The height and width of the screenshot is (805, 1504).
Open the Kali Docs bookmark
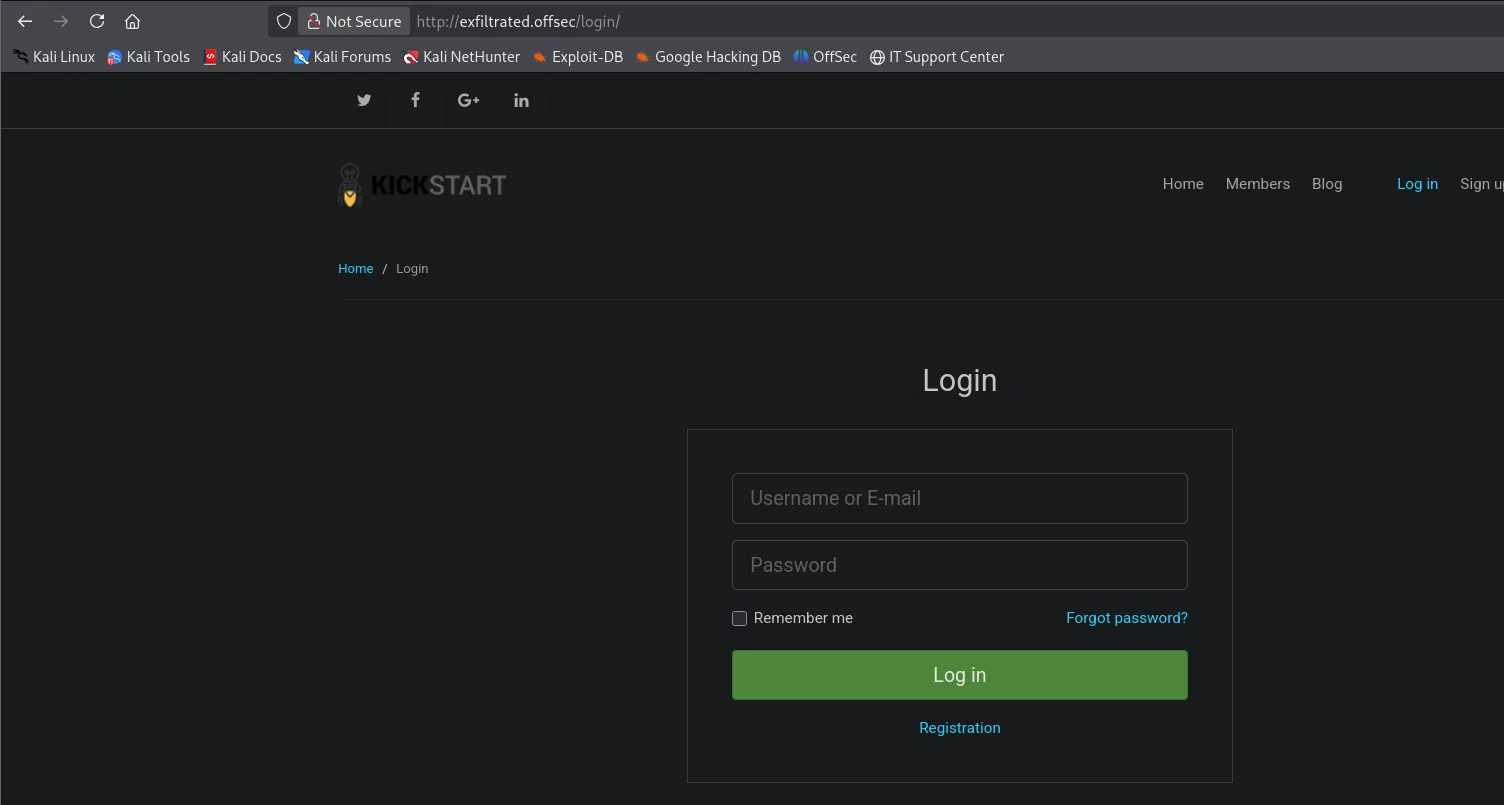pyautogui.click(x=242, y=57)
